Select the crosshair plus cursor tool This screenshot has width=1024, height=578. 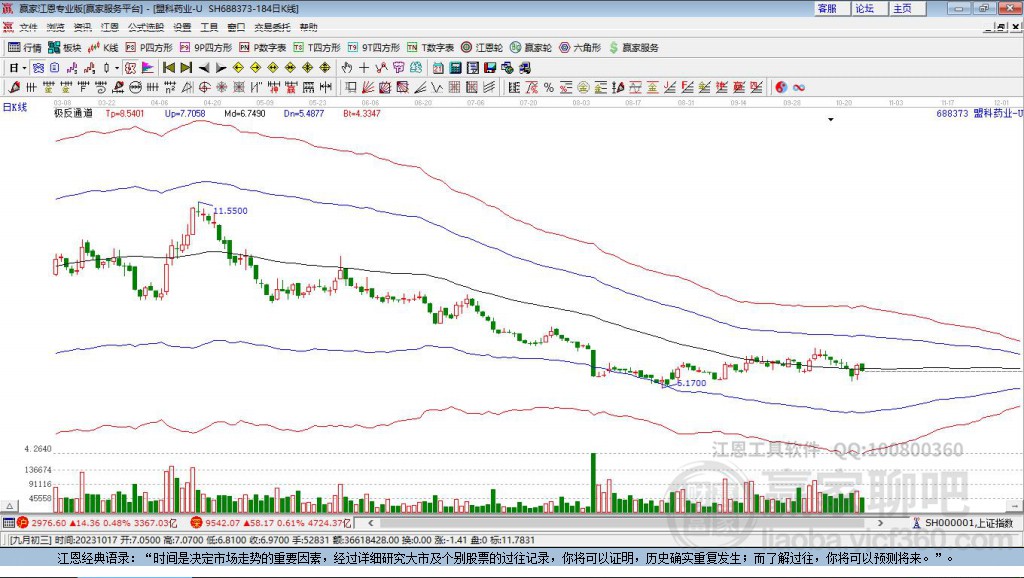point(364,68)
